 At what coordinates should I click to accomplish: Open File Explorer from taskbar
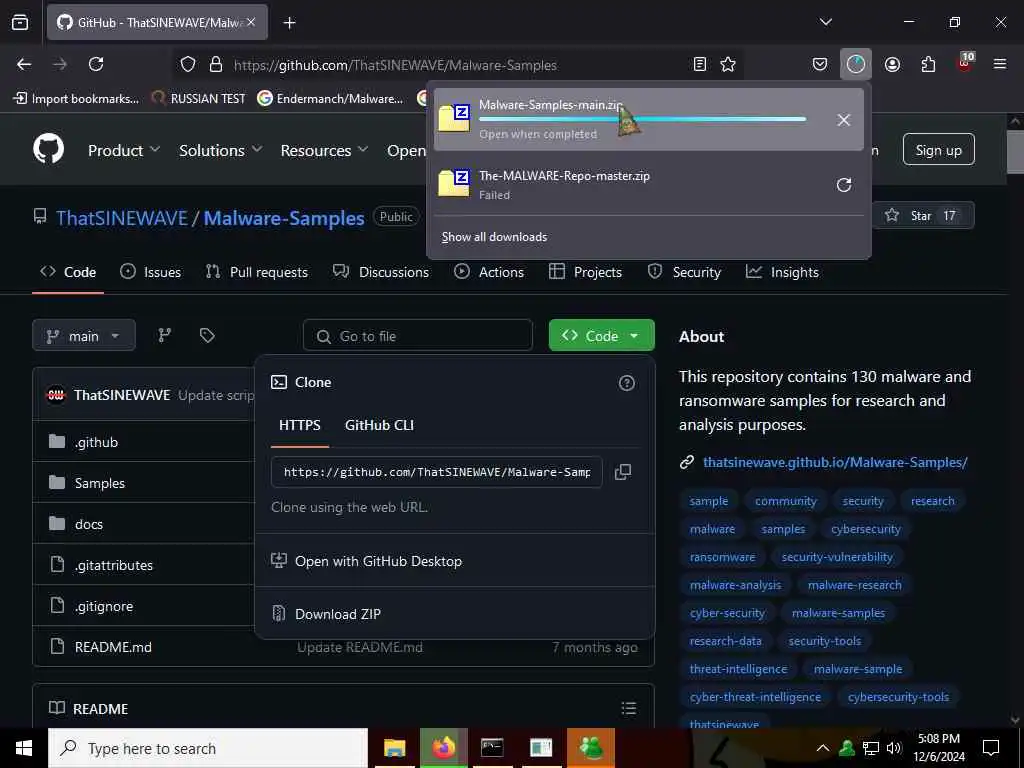click(x=394, y=748)
